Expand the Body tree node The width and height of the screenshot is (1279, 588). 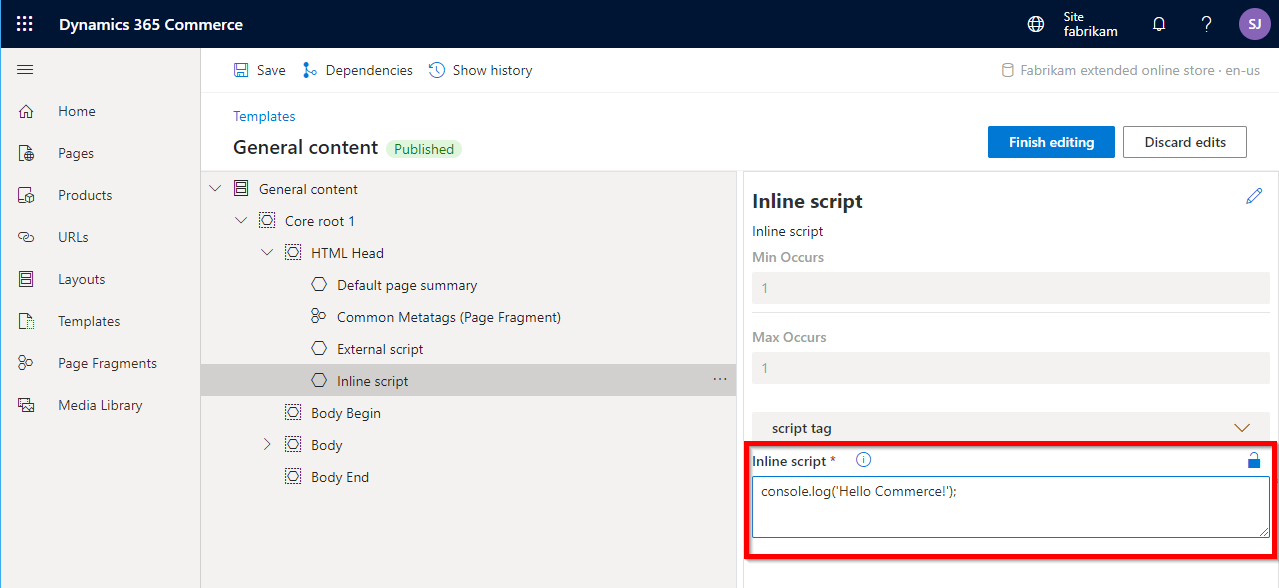[267, 444]
